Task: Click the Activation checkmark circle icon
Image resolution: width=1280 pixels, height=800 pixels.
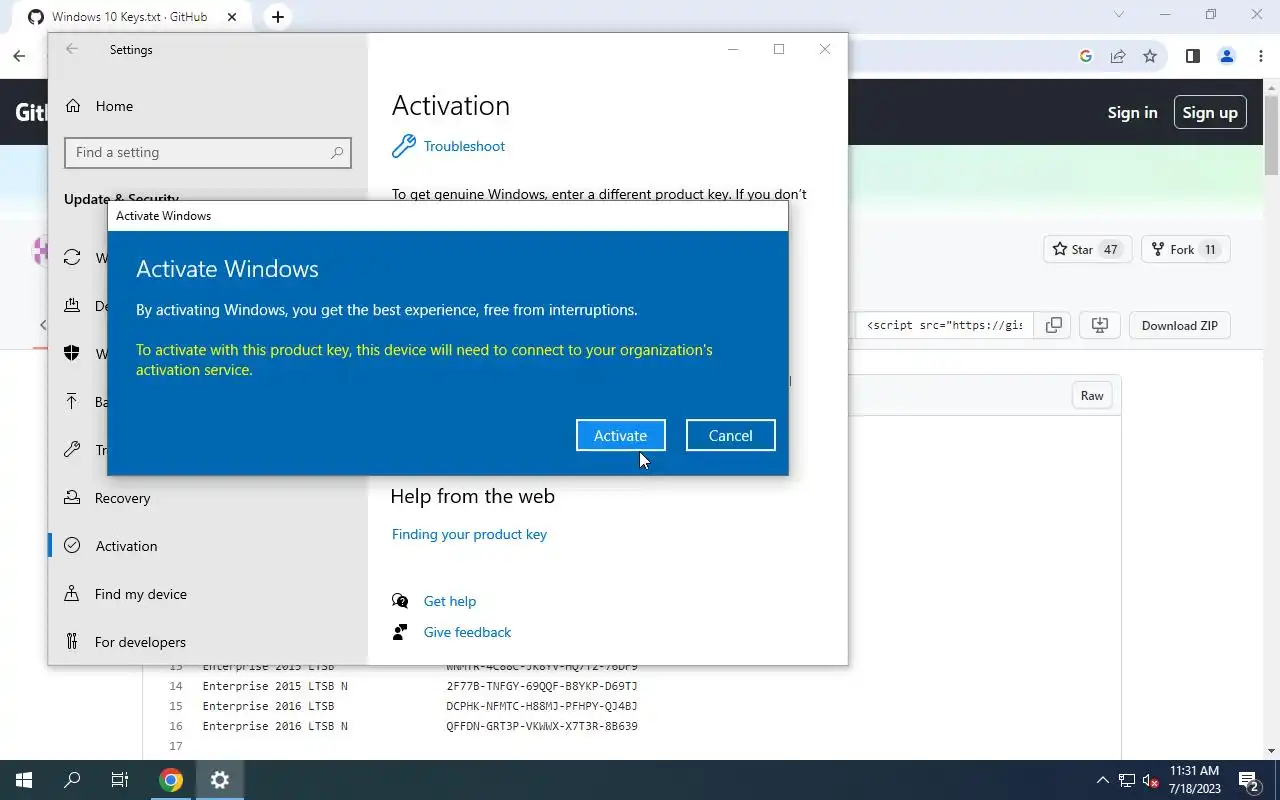Action: click(72, 546)
